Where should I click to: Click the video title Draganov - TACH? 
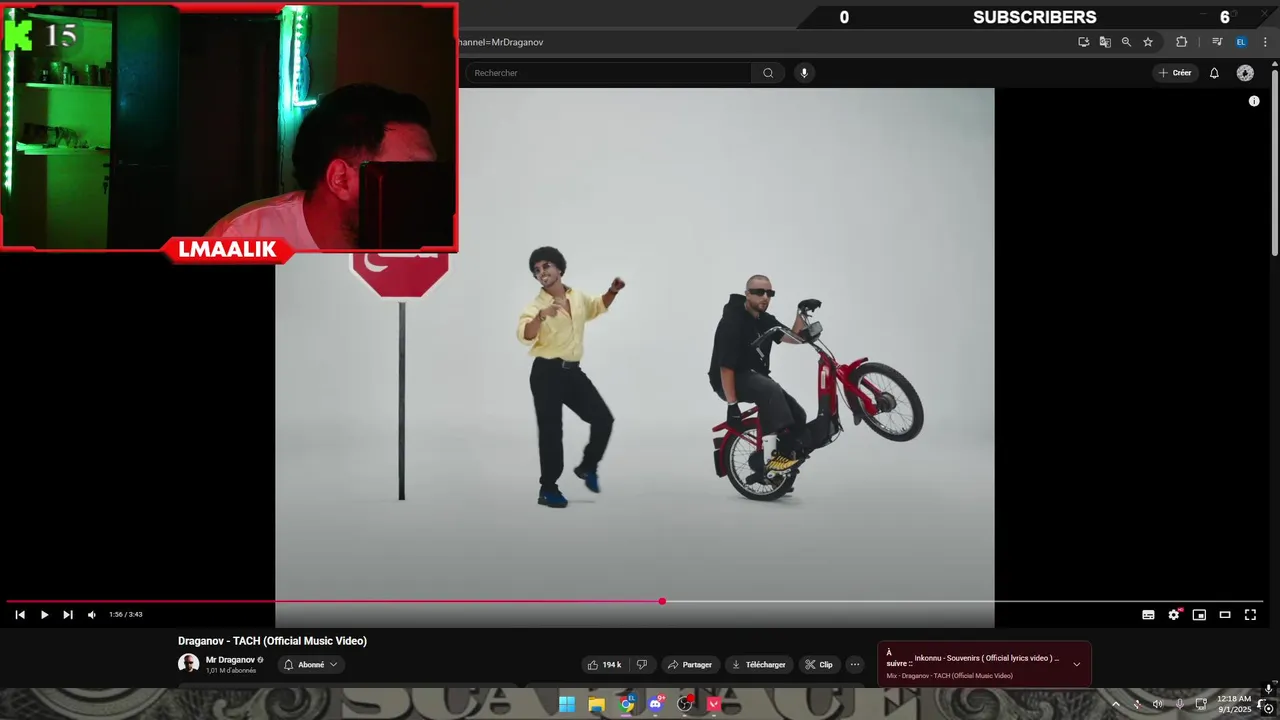pyautogui.click(x=272, y=641)
